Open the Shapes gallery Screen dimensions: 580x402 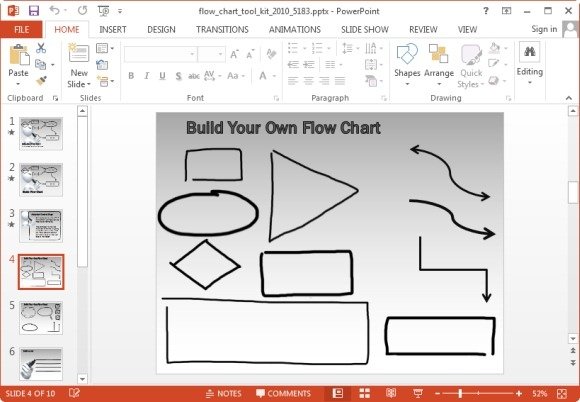(407, 65)
